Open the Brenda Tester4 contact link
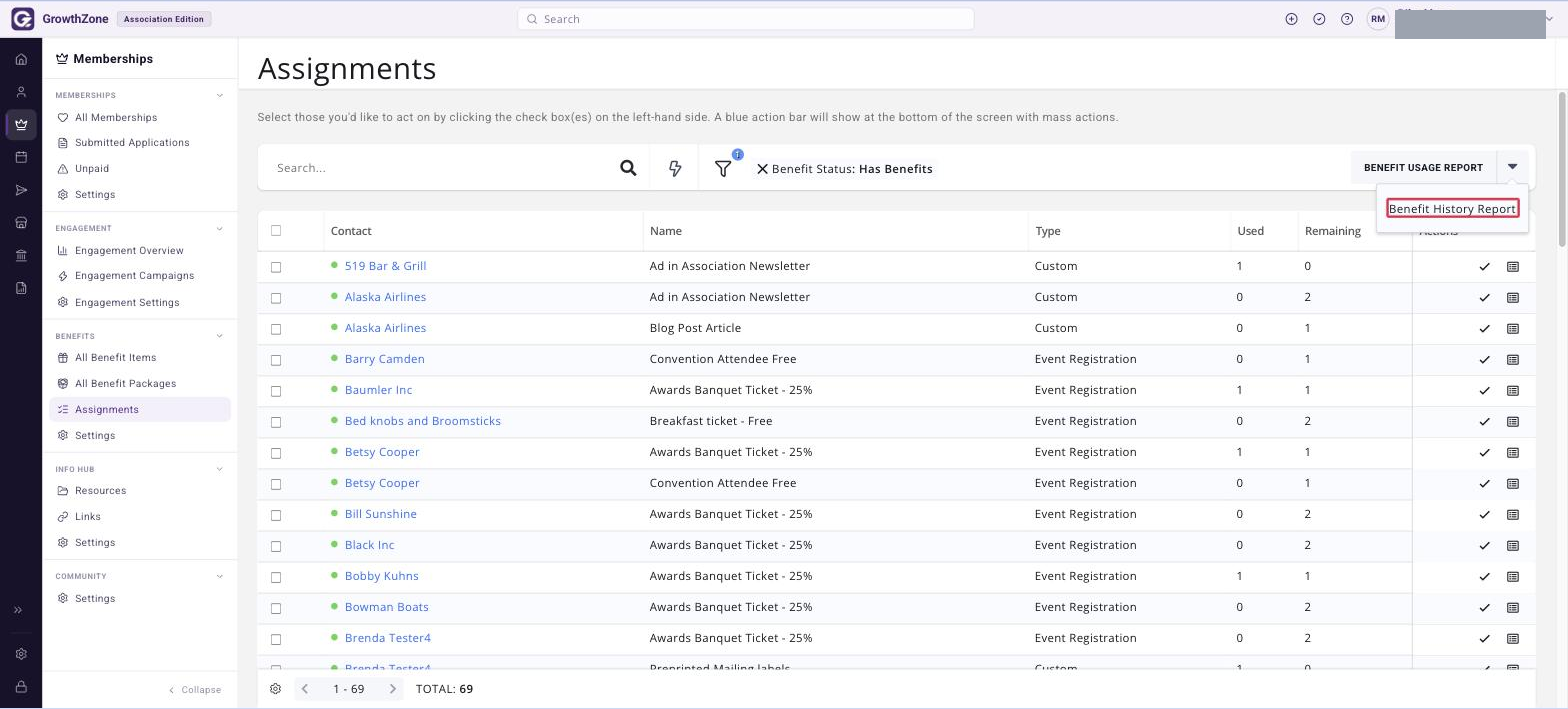Screen dimensions: 1568x709 click(x=387, y=638)
